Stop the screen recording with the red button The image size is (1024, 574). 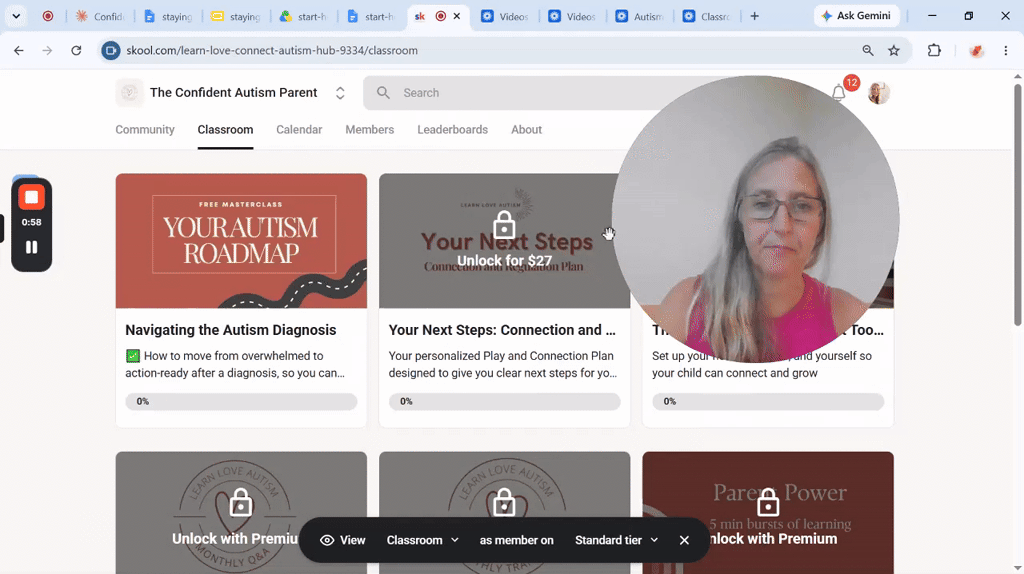click(31, 197)
